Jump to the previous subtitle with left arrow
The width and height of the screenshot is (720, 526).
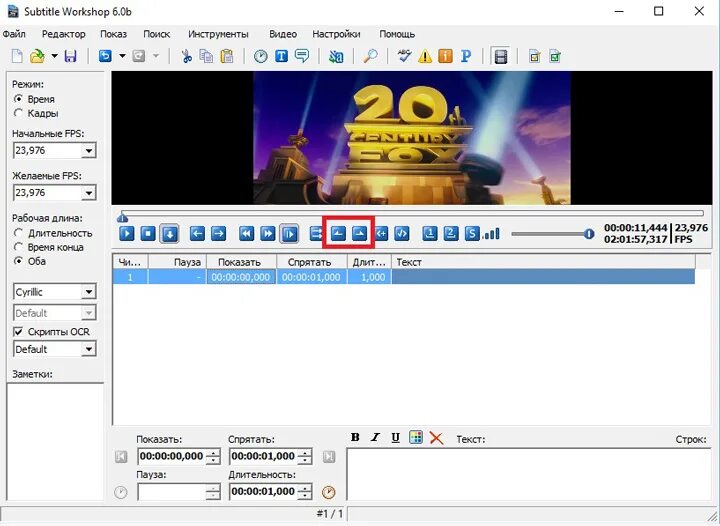point(197,234)
